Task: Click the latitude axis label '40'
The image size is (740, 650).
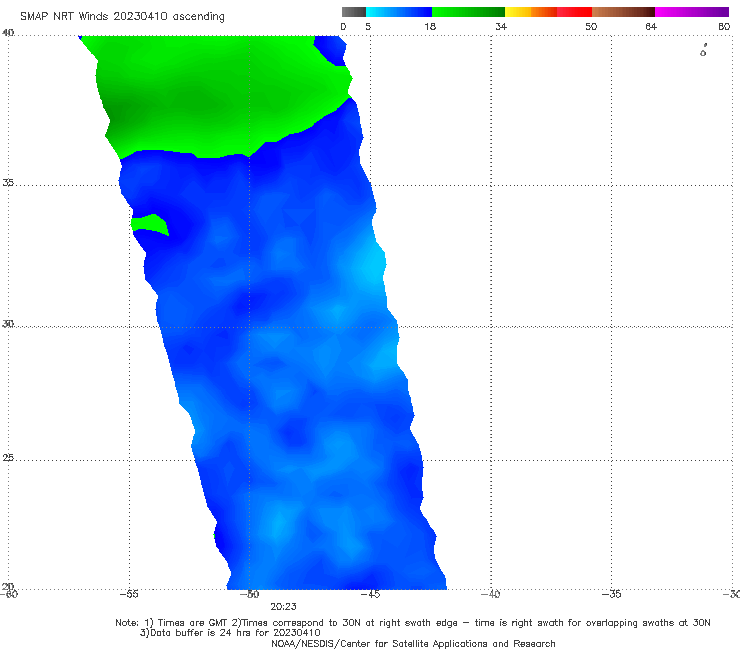Action: 8,33
